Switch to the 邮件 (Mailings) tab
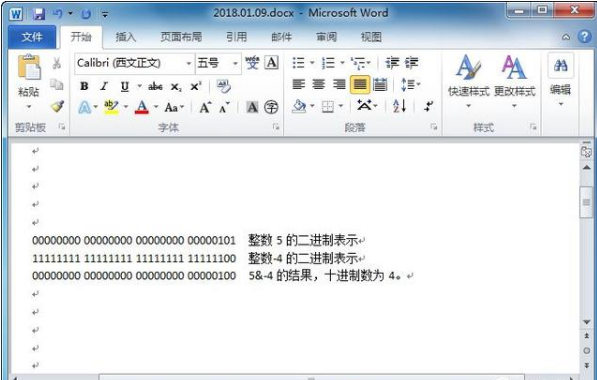Screen dimensions: 597x380 pyautogui.click(x=281, y=37)
